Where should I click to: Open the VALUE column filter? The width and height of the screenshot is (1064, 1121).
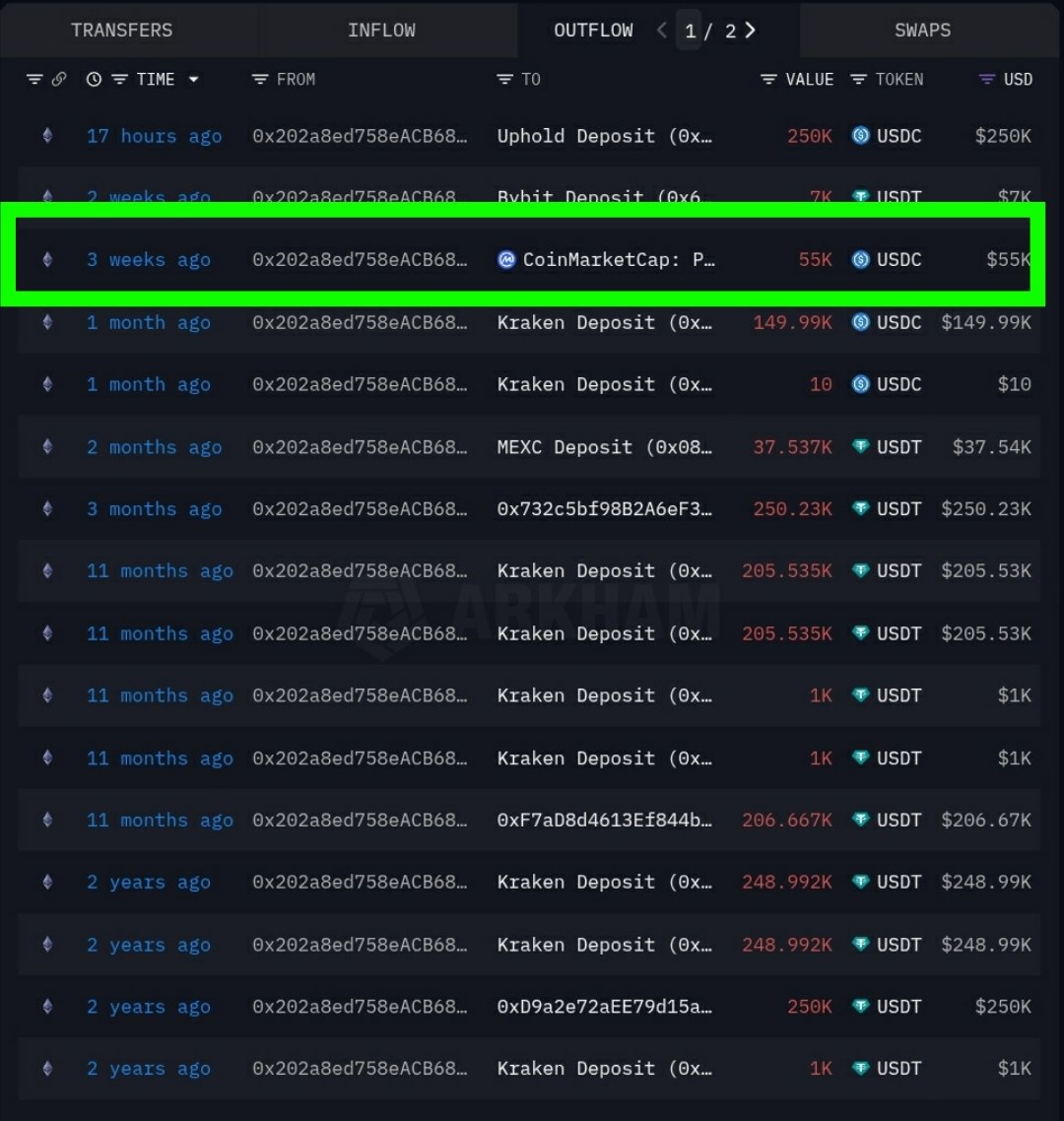coord(768,80)
